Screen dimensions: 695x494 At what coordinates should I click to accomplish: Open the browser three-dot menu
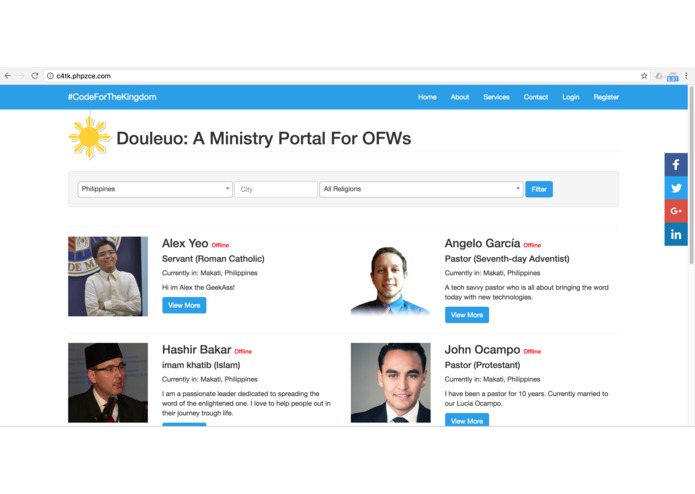click(686, 76)
